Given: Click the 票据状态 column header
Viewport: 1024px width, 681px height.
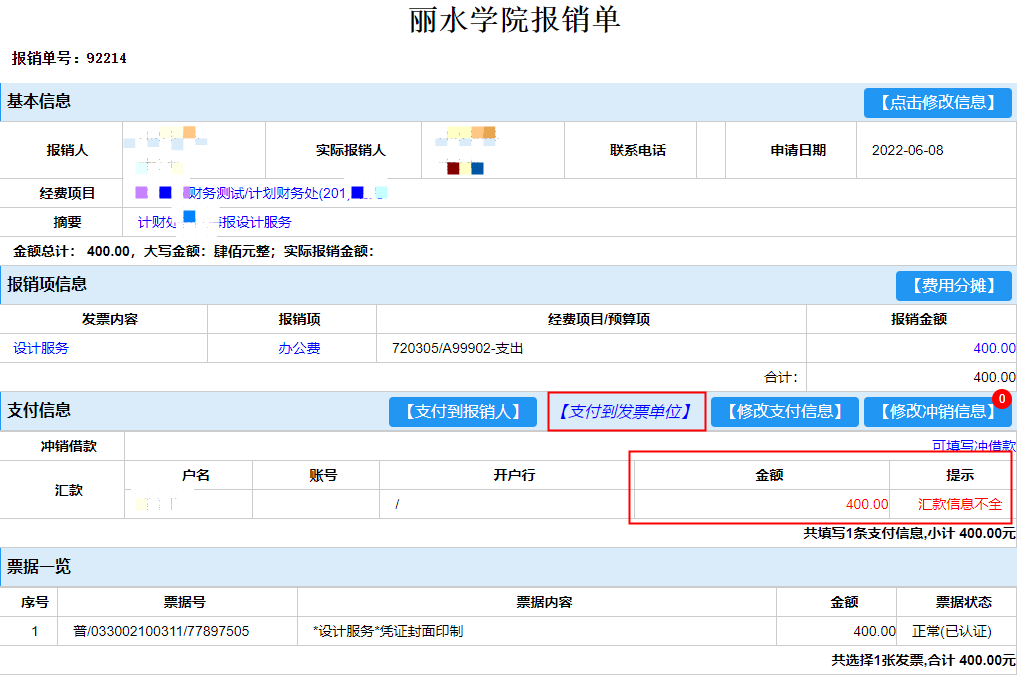Looking at the screenshot, I should tap(963, 602).
